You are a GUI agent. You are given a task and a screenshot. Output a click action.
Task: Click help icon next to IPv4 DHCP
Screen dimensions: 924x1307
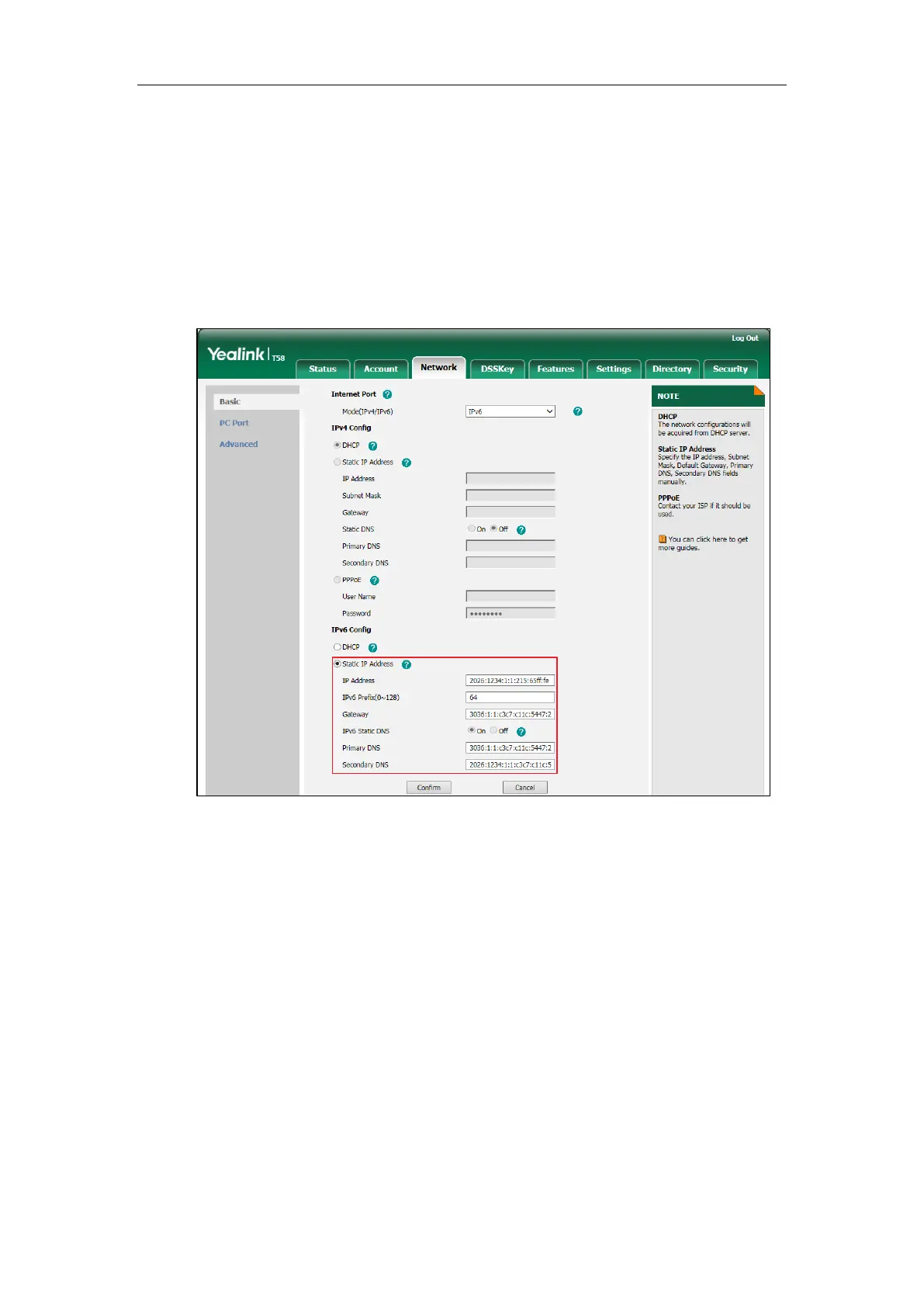(372, 445)
